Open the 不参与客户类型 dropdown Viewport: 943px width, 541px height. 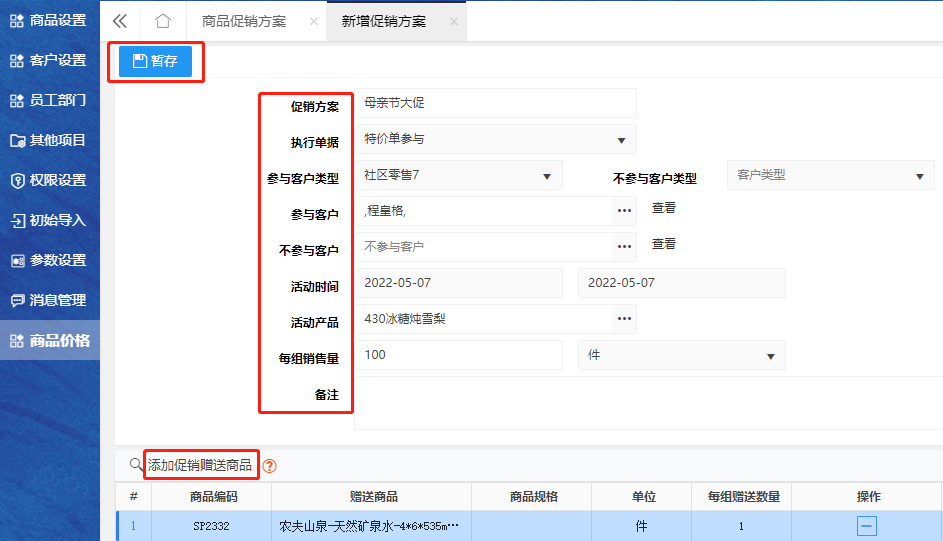[830, 175]
